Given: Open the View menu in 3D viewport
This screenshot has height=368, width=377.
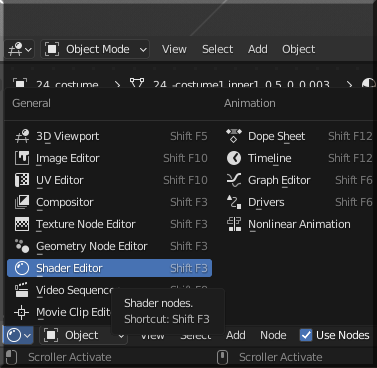Looking at the screenshot, I should (x=174, y=49).
